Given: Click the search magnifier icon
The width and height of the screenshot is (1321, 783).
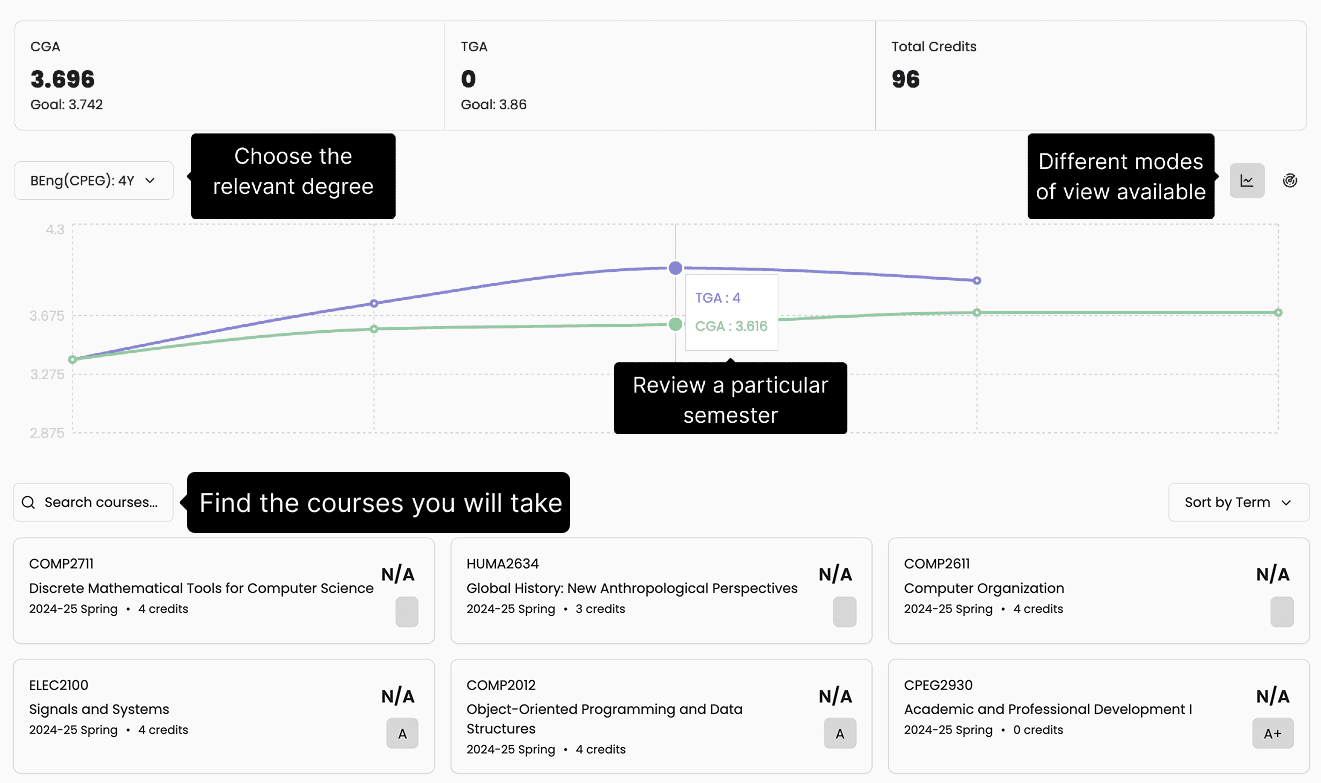Looking at the screenshot, I should point(29,502).
